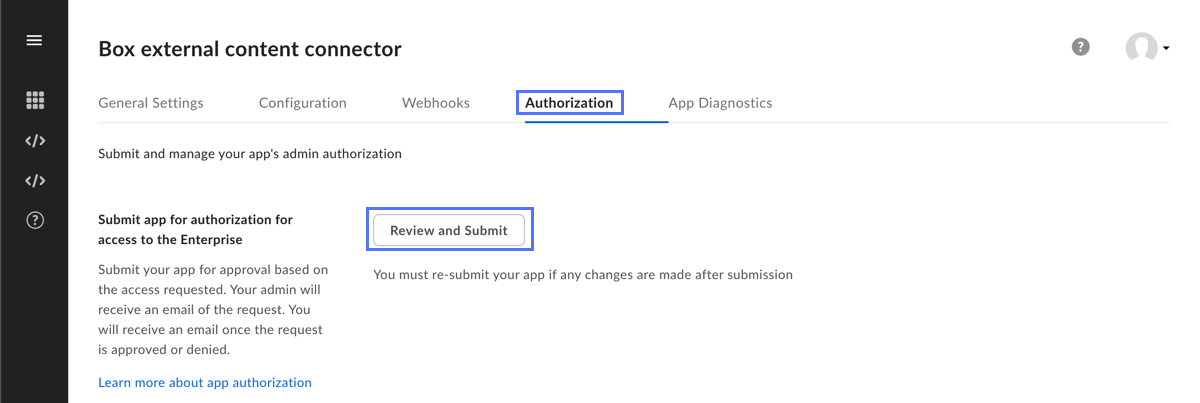Click the Box external content connector title
Viewport: 1200px width, 403px height.
(250, 48)
